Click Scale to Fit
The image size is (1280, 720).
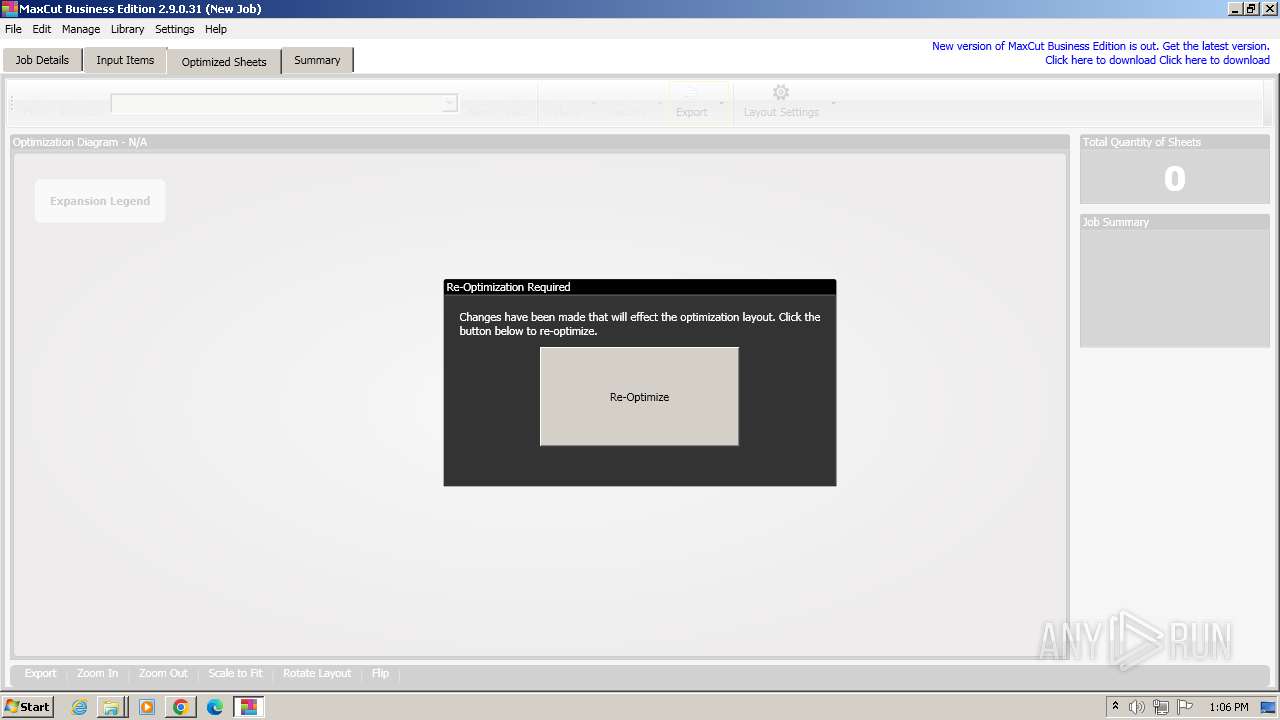[x=235, y=673]
